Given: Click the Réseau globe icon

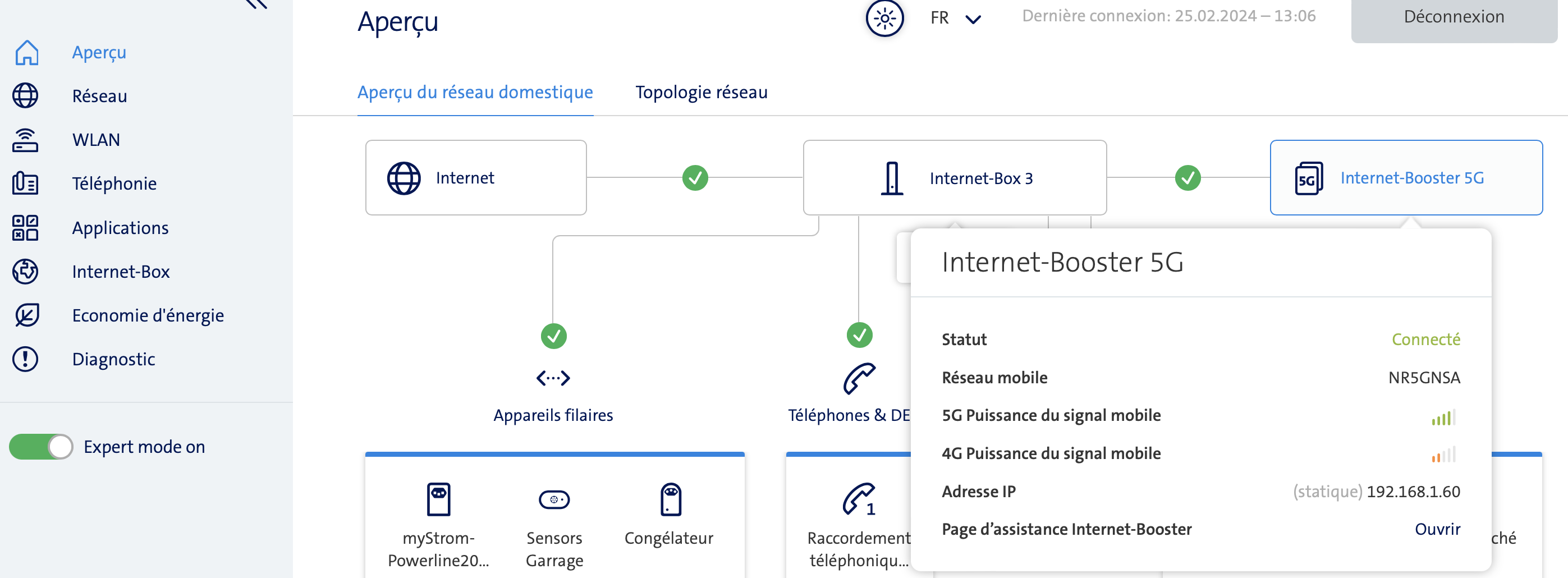Looking at the screenshot, I should click(26, 96).
